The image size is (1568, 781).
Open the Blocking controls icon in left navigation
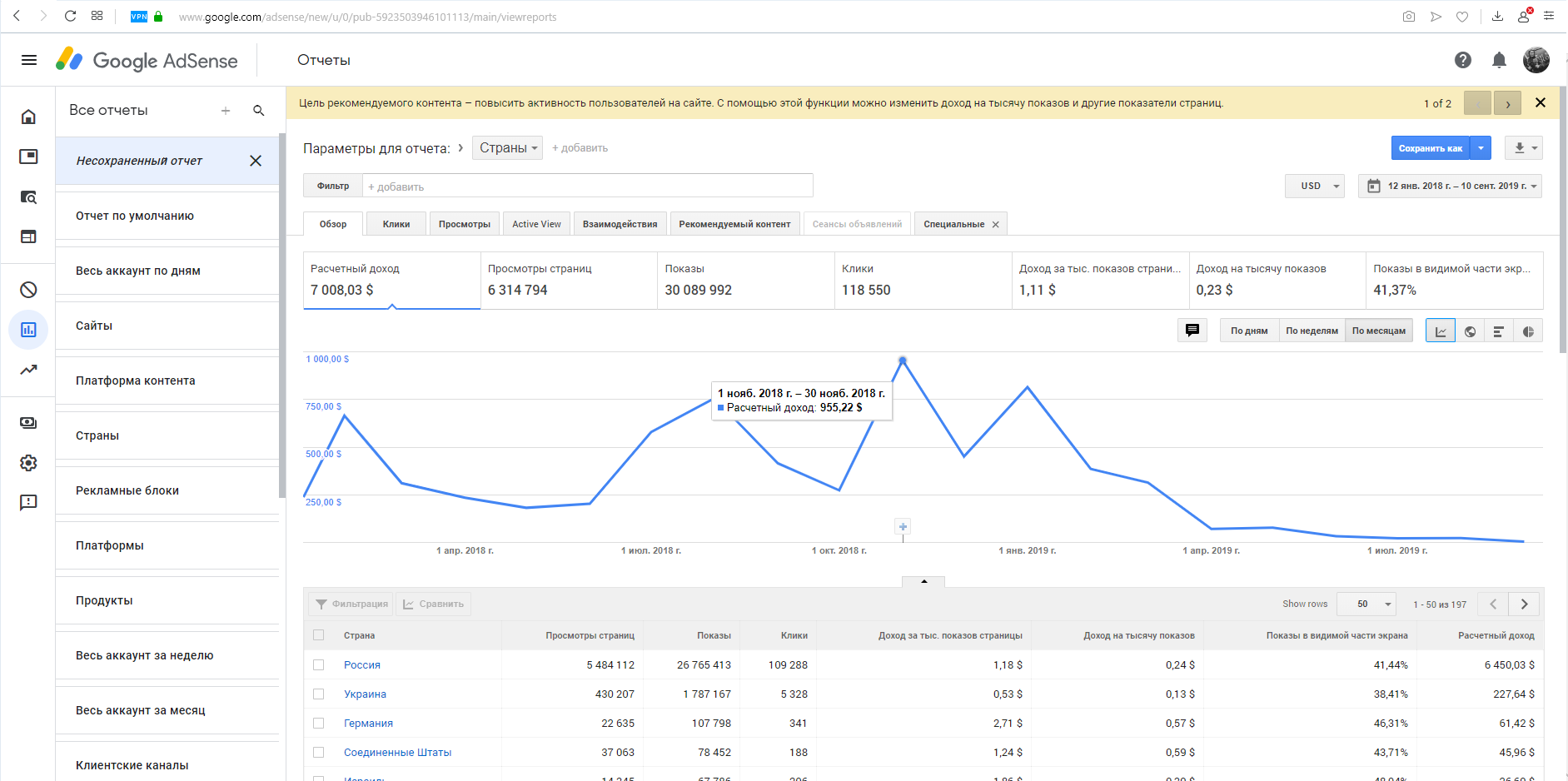pos(28,290)
